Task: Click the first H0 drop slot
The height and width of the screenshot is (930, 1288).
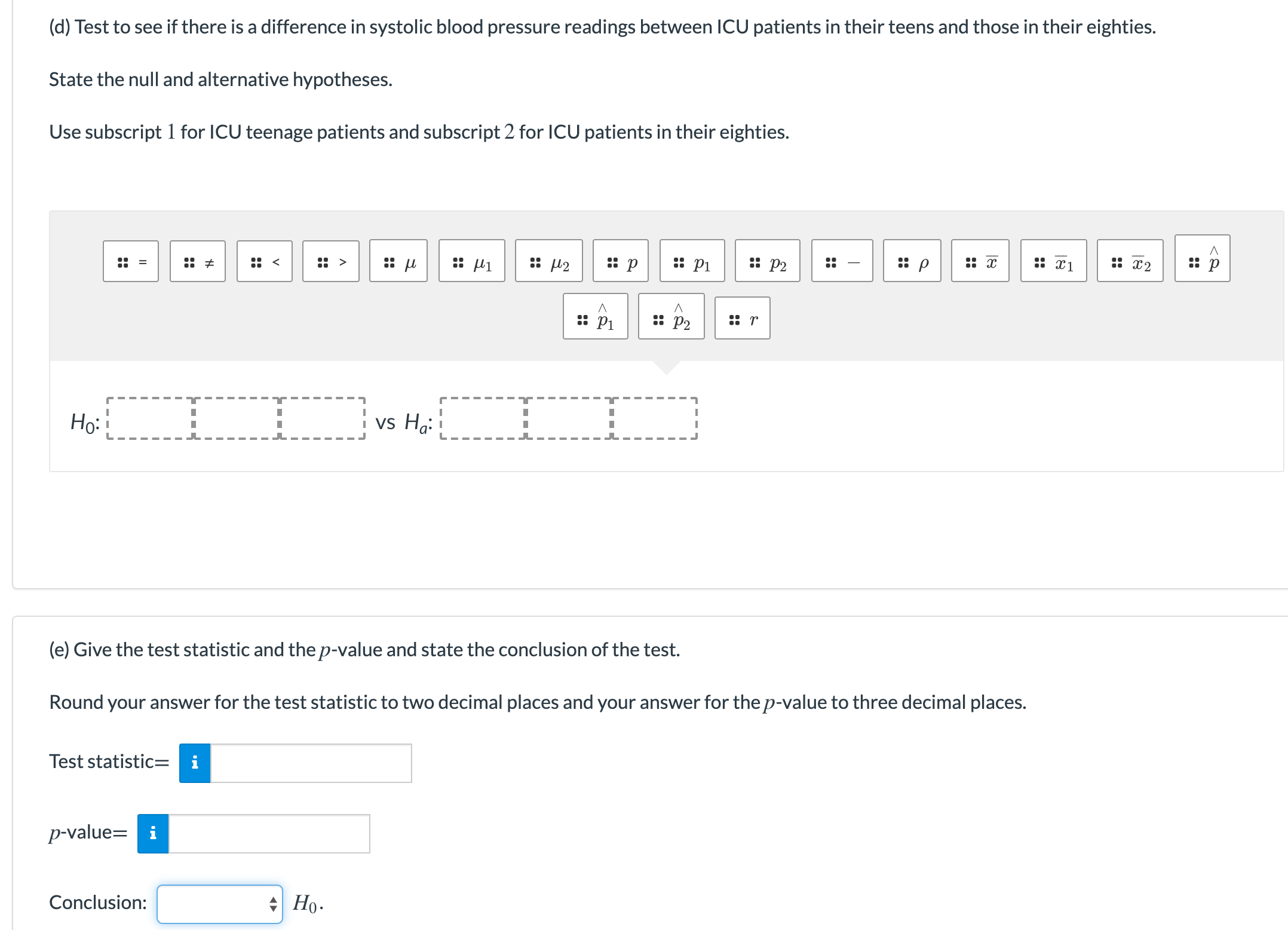Action: pos(150,419)
